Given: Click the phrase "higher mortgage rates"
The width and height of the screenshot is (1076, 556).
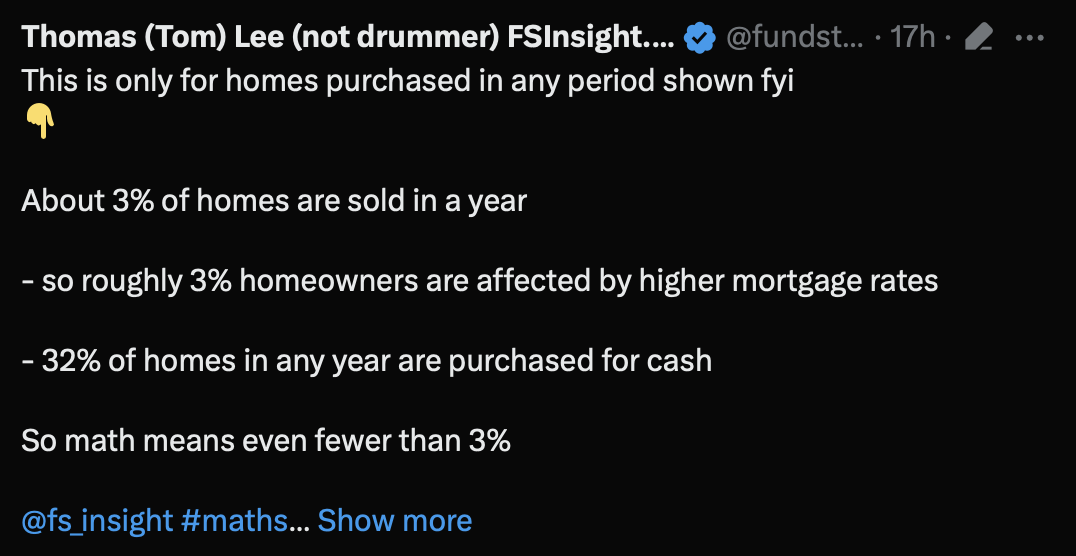Looking at the screenshot, I should [x=788, y=281].
